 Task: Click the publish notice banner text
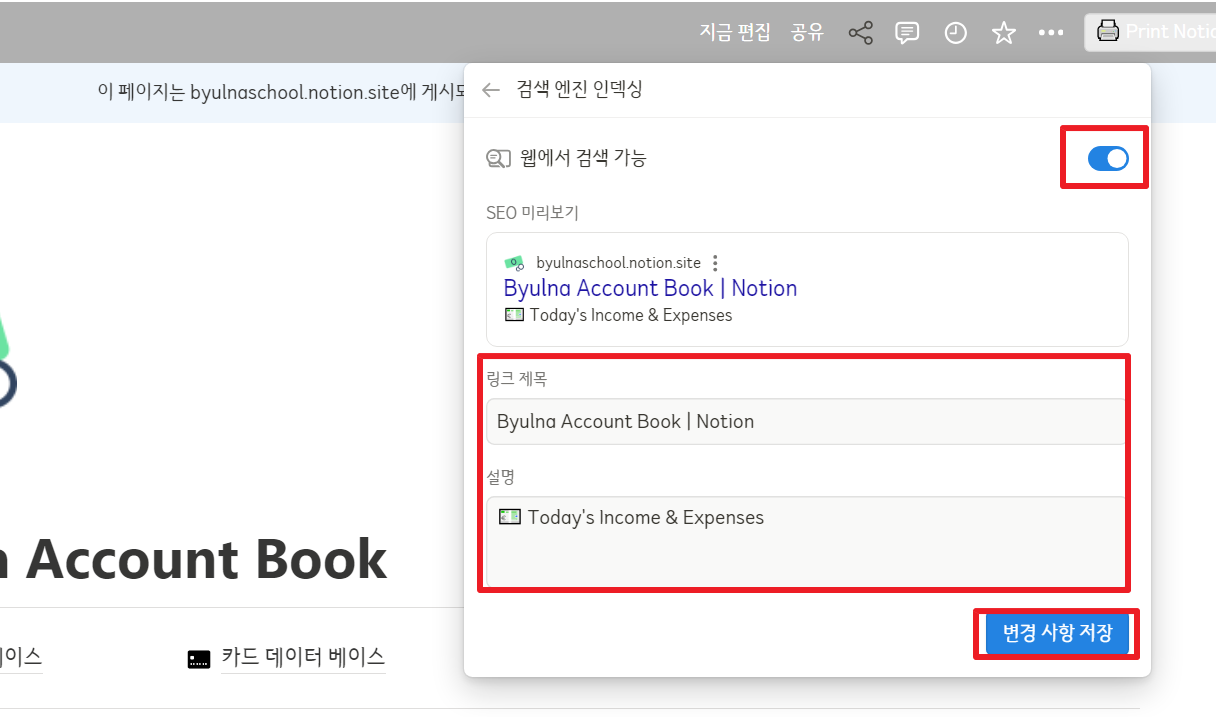pyautogui.click(x=283, y=92)
